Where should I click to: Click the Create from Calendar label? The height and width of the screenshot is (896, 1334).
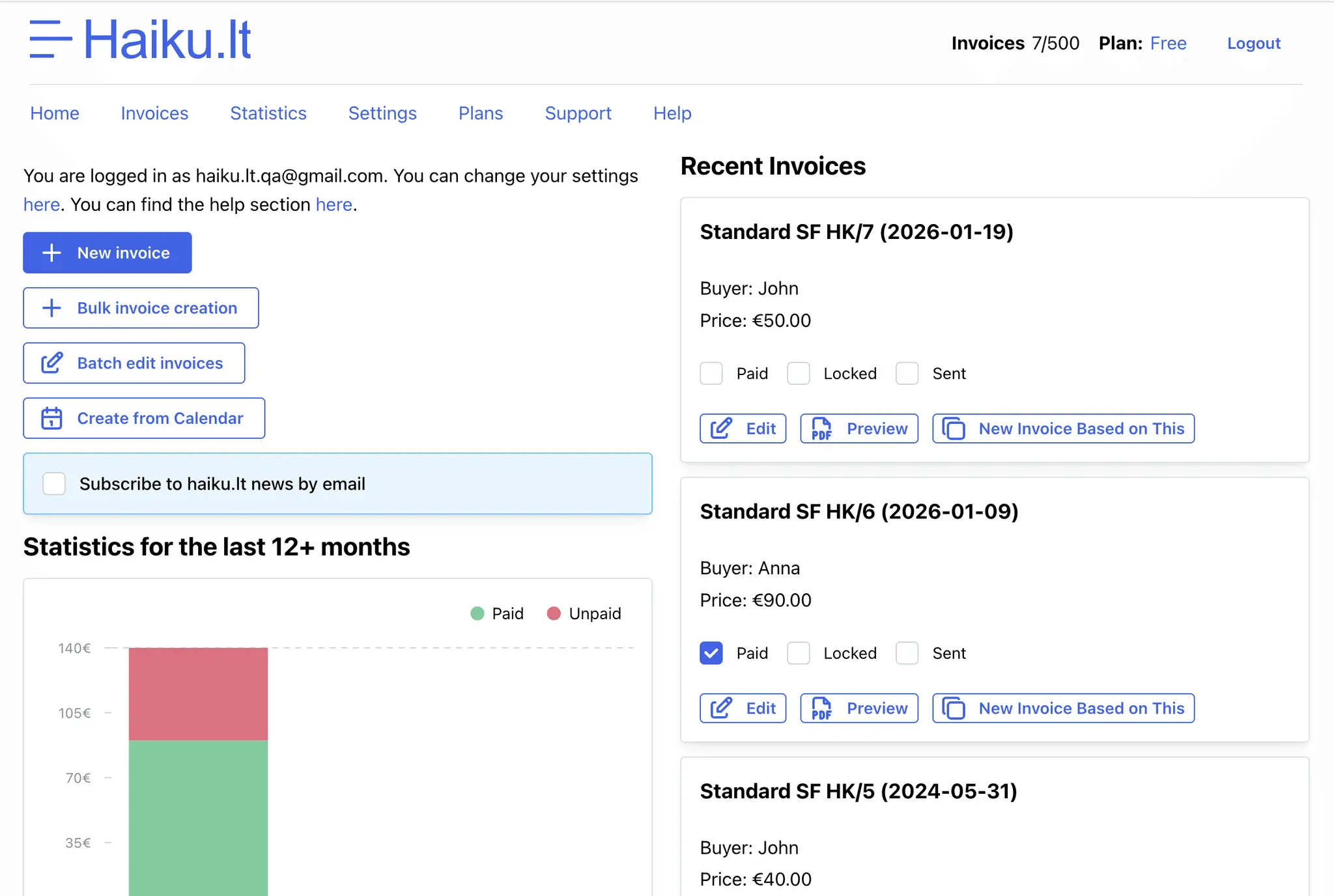[x=160, y=418]
